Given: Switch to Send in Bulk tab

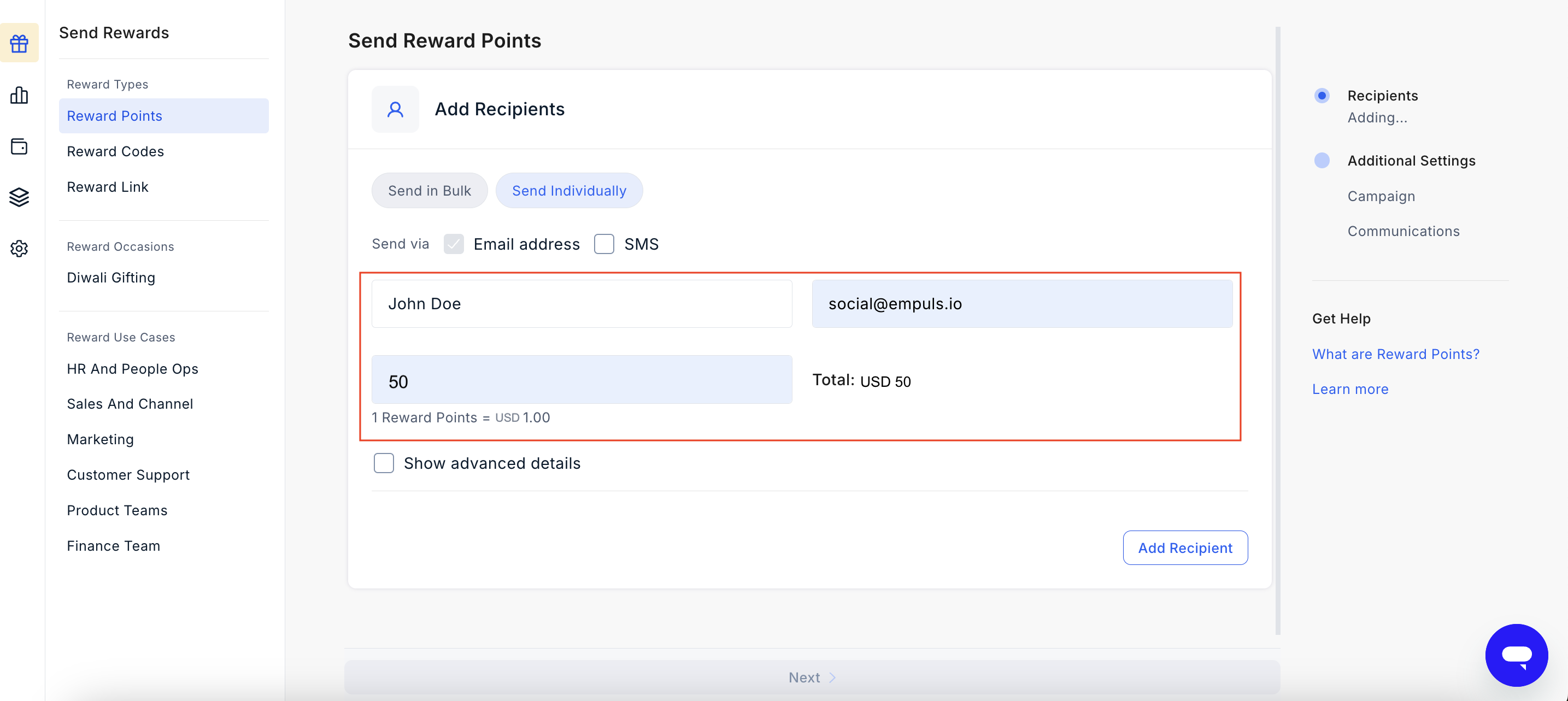Looking at the screenshot, I should click(429, 191).
